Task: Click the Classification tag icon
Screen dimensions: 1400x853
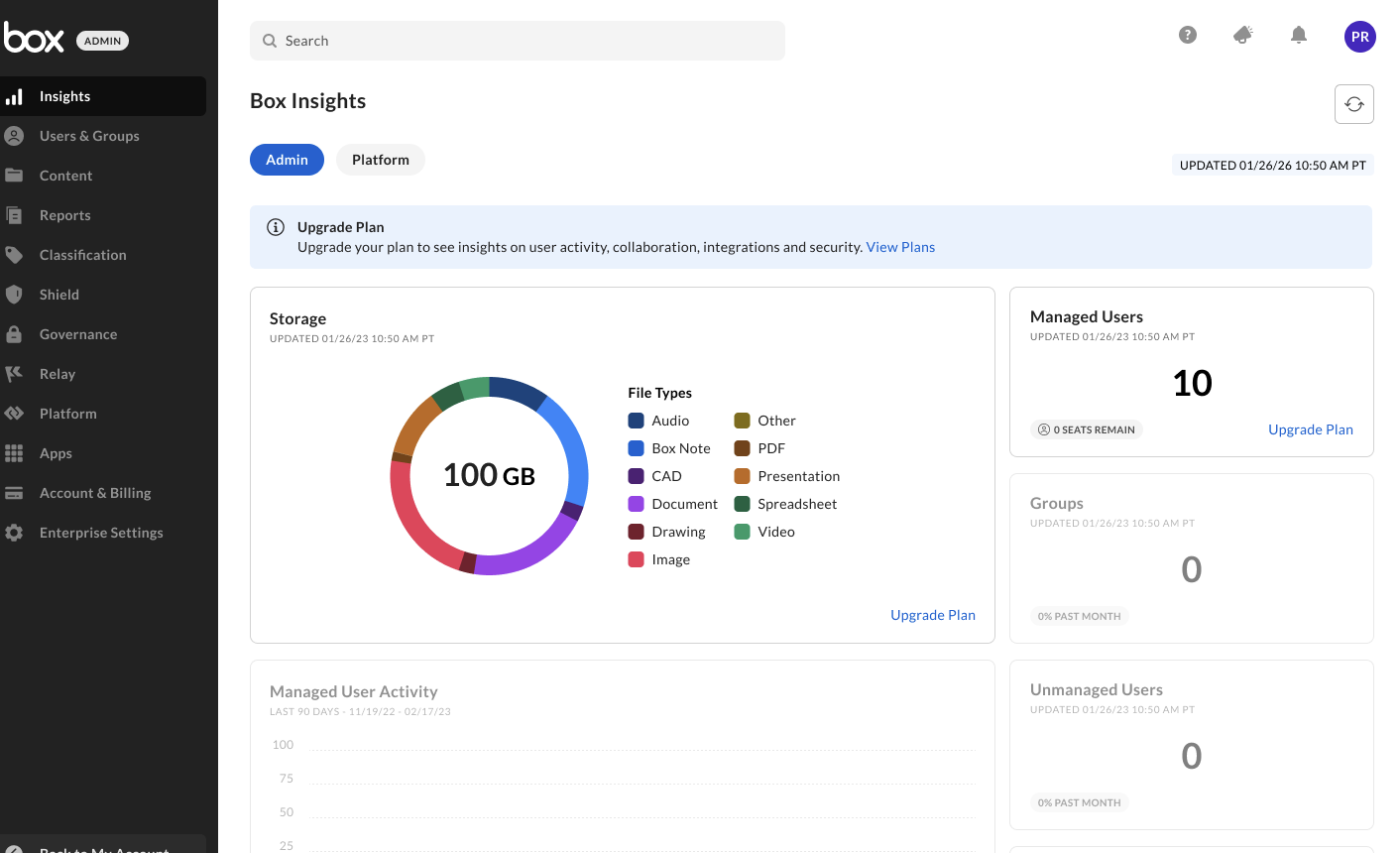Action: (14, 255)
